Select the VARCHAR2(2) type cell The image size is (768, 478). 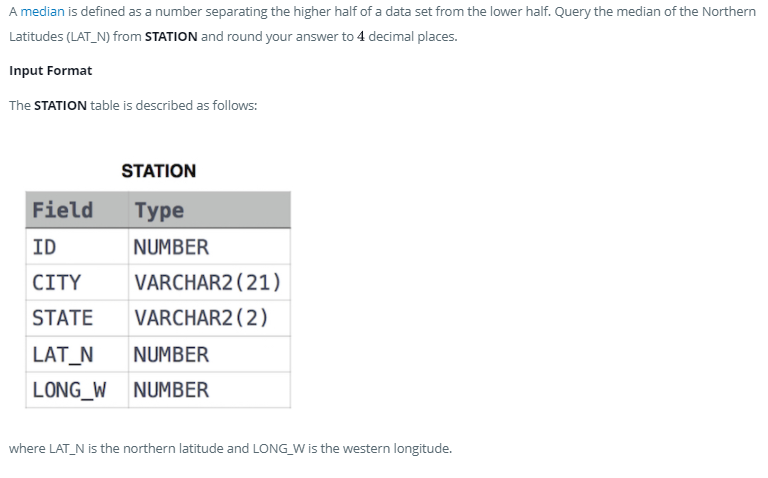click(201, 319)
